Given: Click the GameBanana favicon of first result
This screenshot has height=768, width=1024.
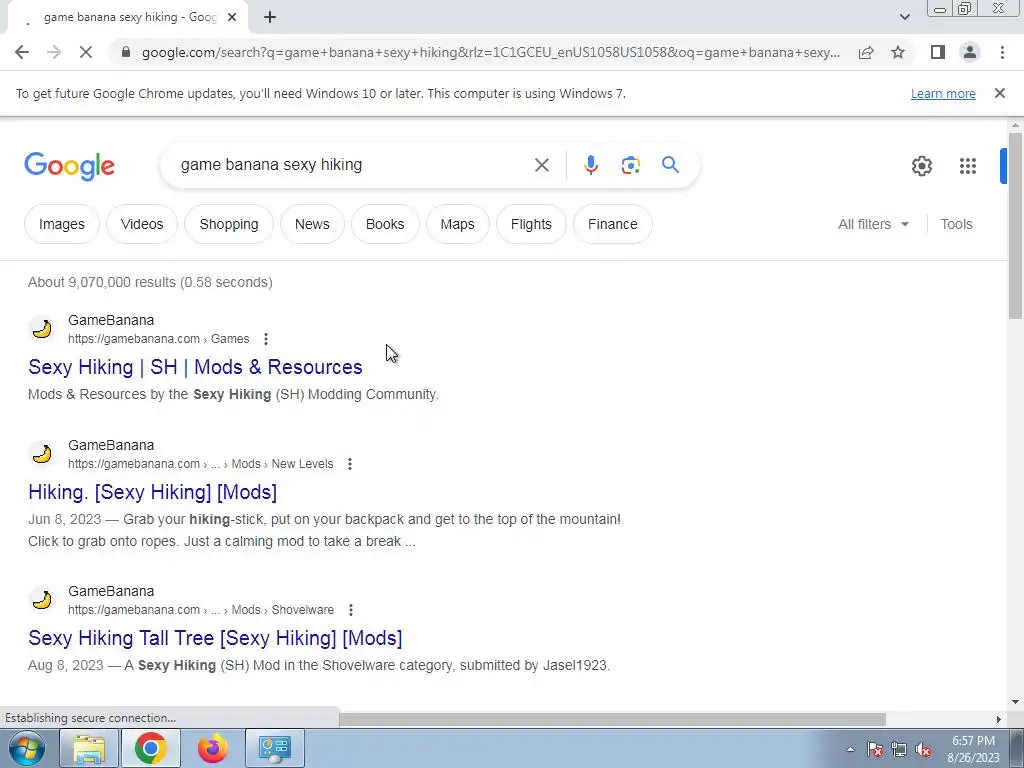Looking at the screenshot, I should tap(42, 328).
